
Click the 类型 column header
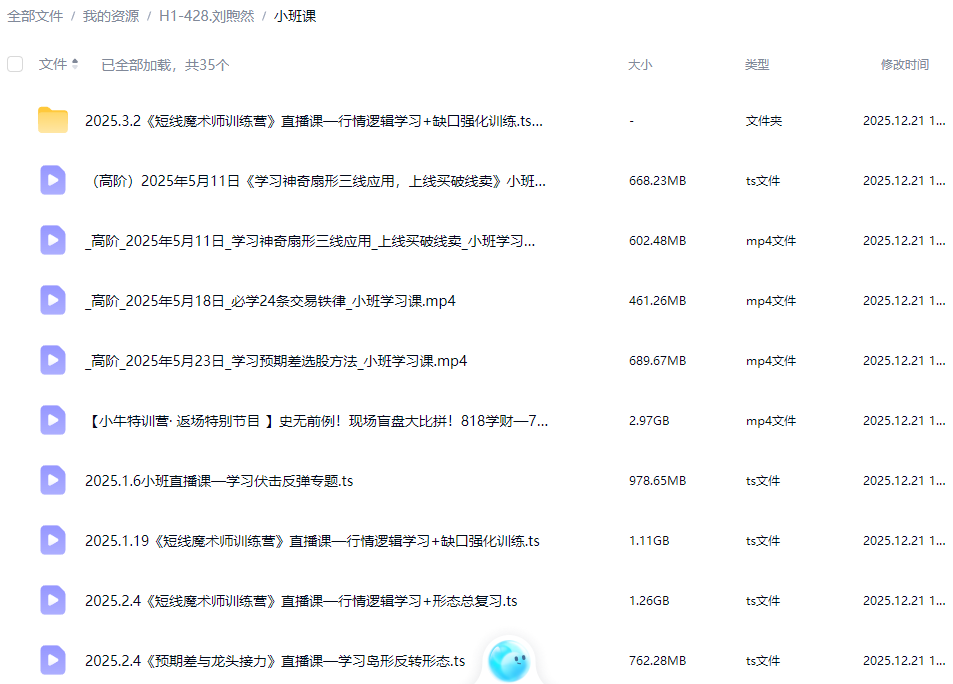[x=756, y=64]
